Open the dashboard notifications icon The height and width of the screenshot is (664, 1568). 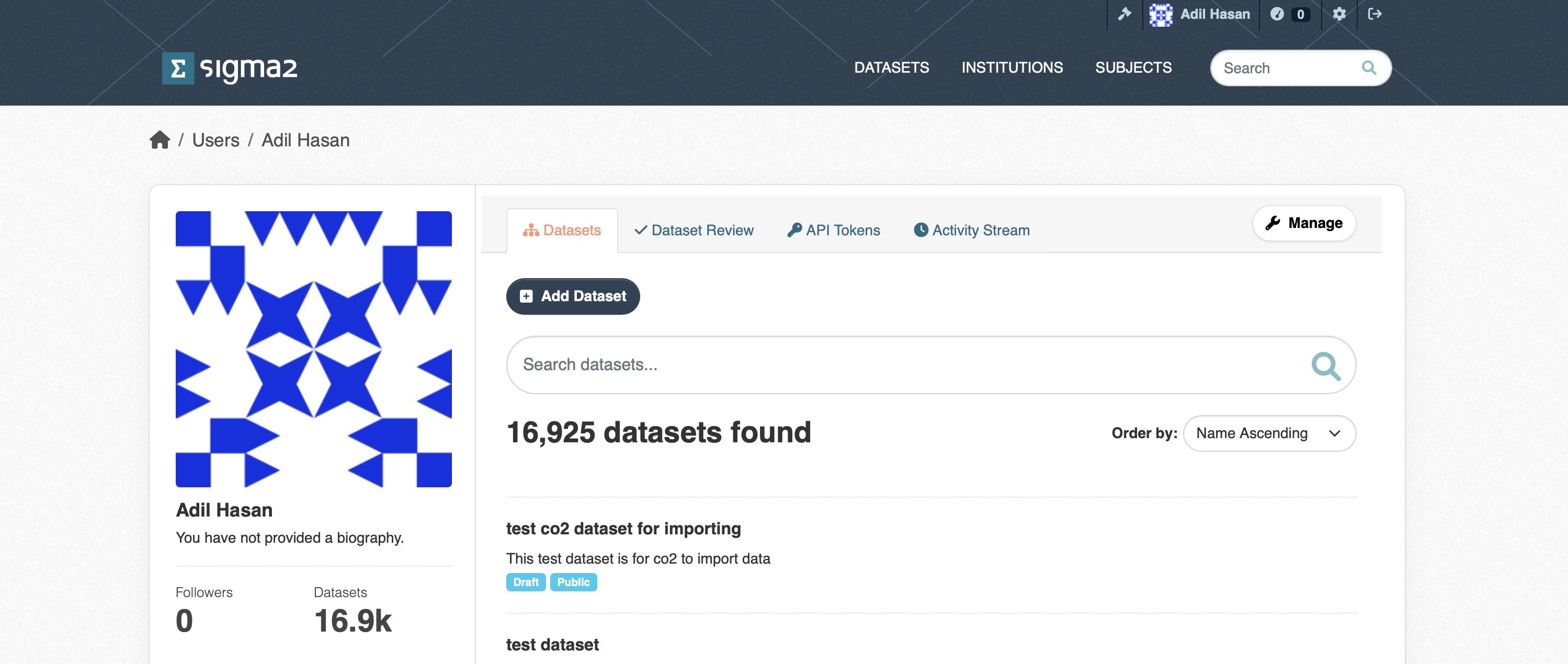(x=1277, y=14)
